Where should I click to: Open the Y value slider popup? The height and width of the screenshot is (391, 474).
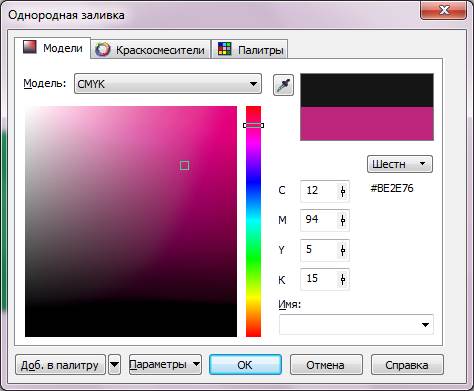pos(343,250)
